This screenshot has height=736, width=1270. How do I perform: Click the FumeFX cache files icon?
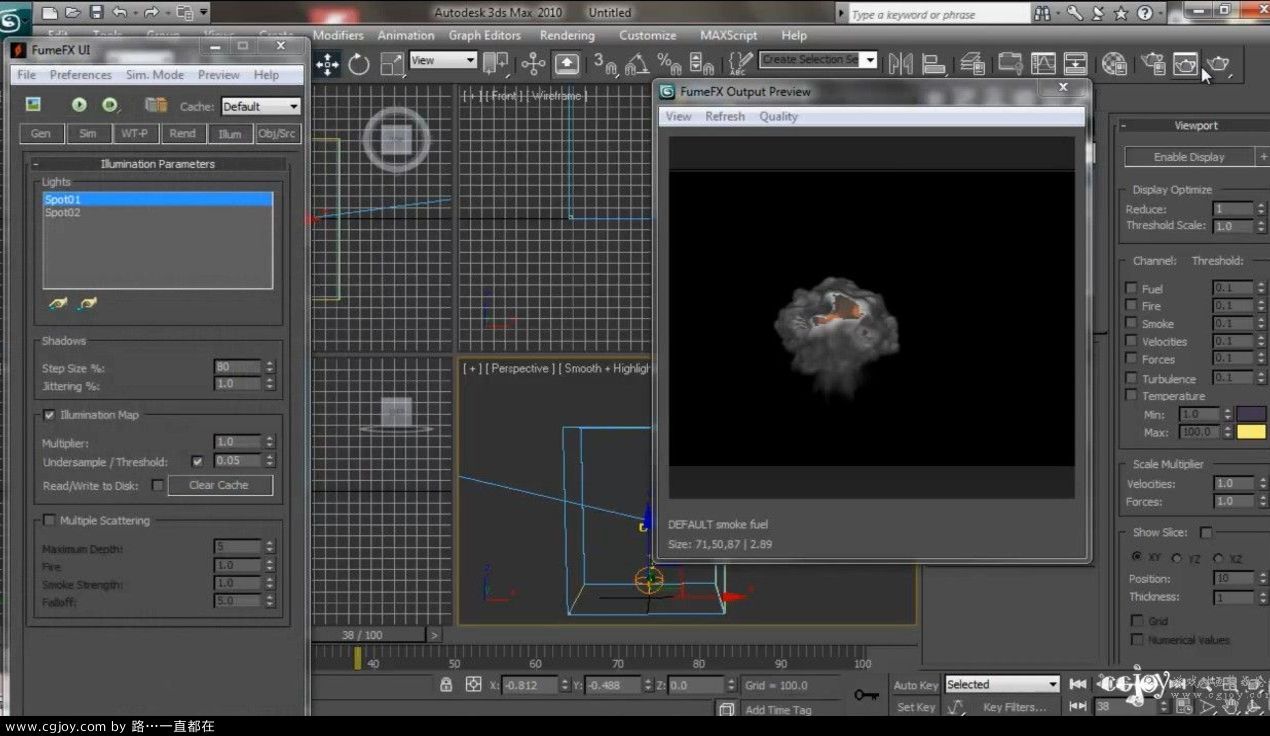155,105
